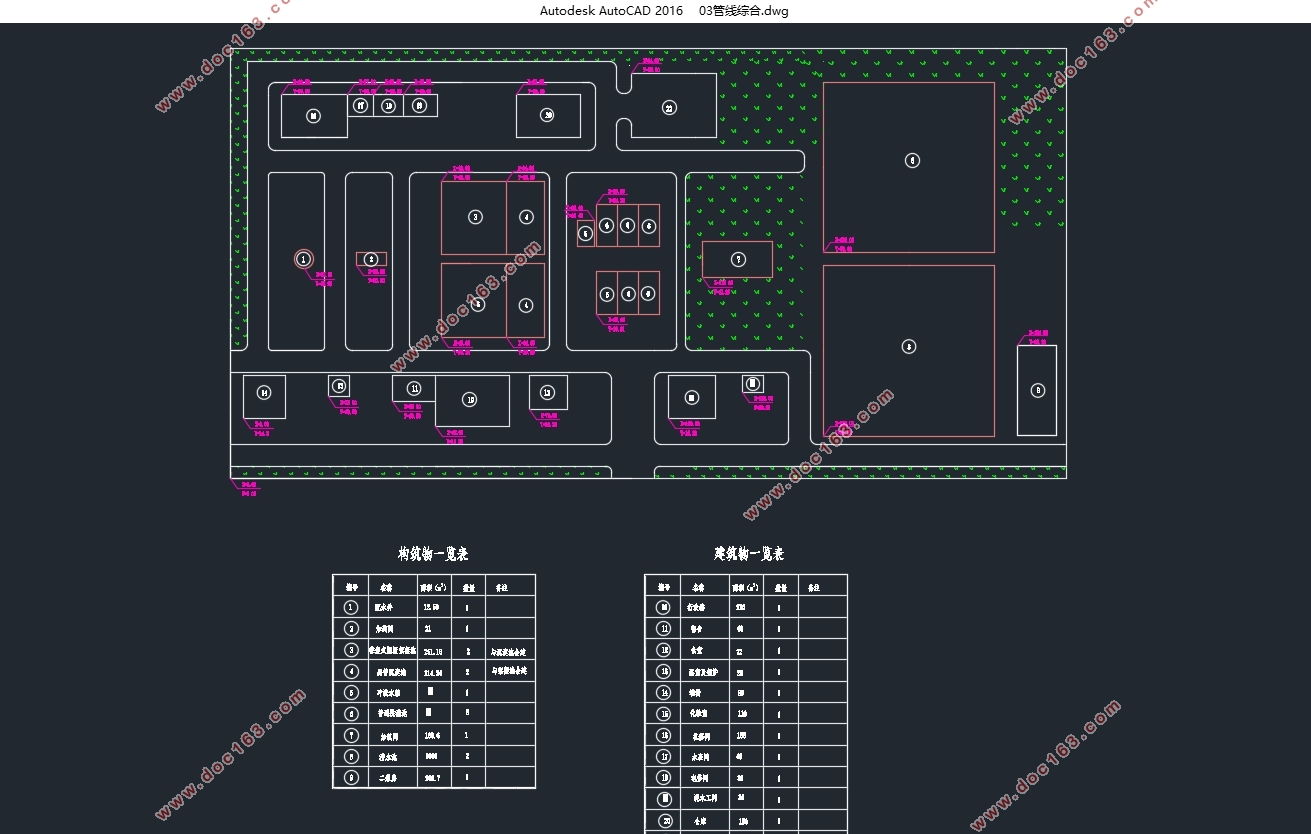The image size is (1311, 834).
Task: Select circled number 1 in structures table
Action: 350,607
